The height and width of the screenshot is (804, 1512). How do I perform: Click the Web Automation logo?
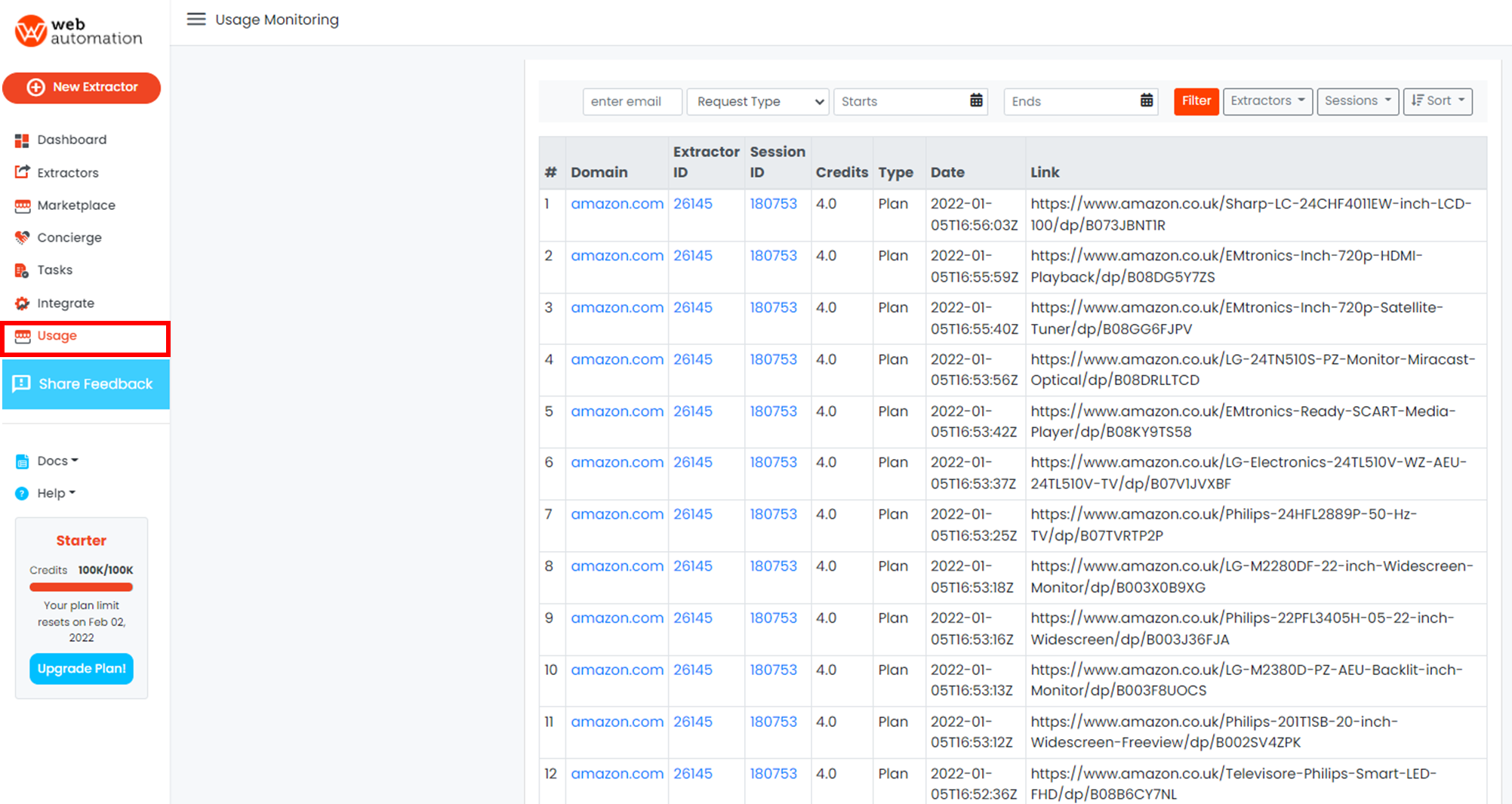pos(78,31)
